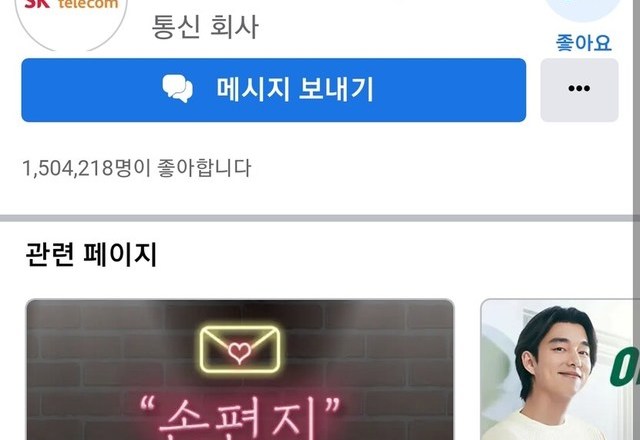Click the green lettering on the second card
Screen dimensions: 640x440
[624, 367]
